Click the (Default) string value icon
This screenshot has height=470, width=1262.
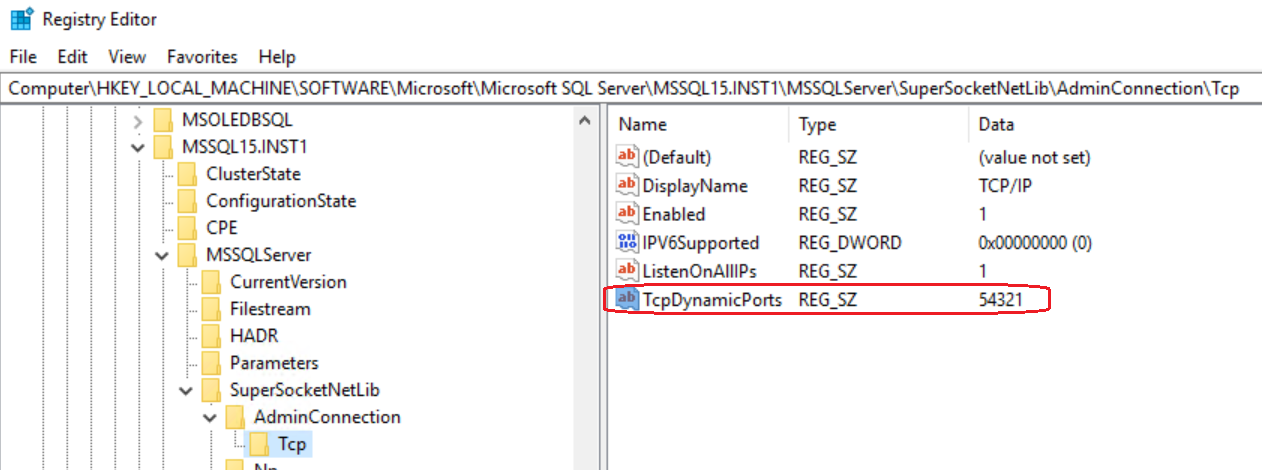pyautogui.click(x=627, y=157)
